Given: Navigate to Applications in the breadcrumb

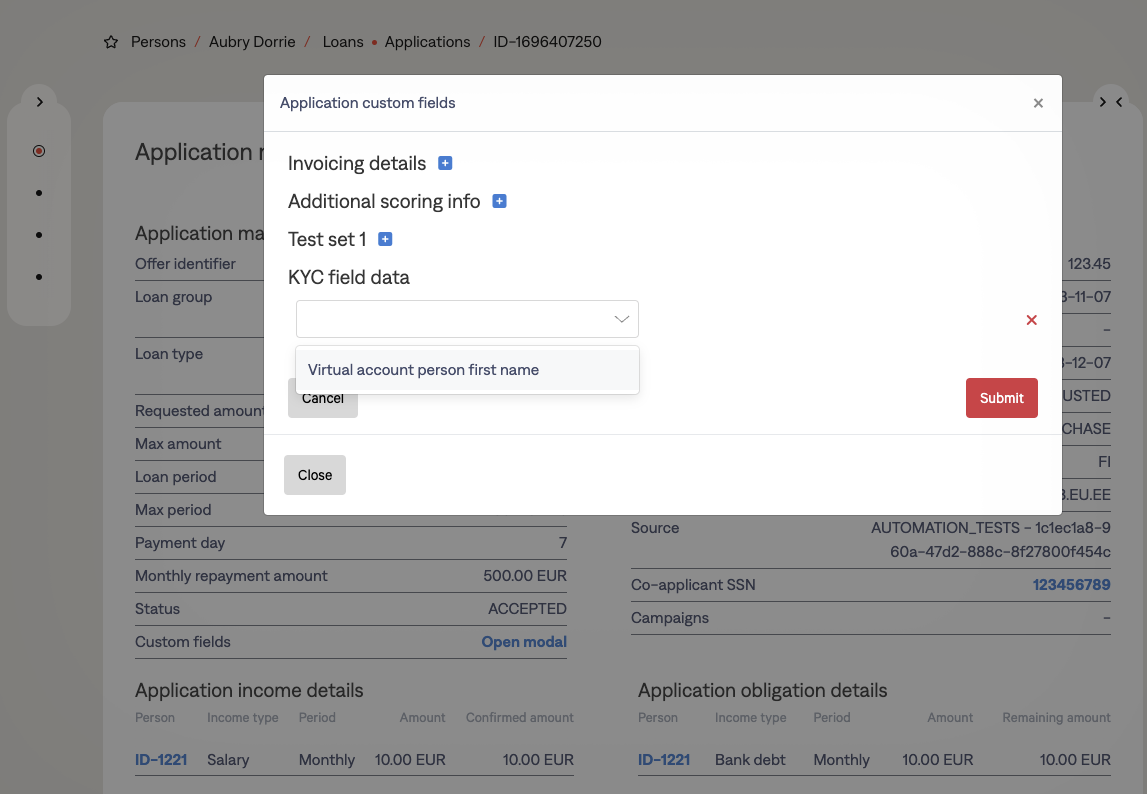Looking at the screenshot, I should tap(427, 42).
